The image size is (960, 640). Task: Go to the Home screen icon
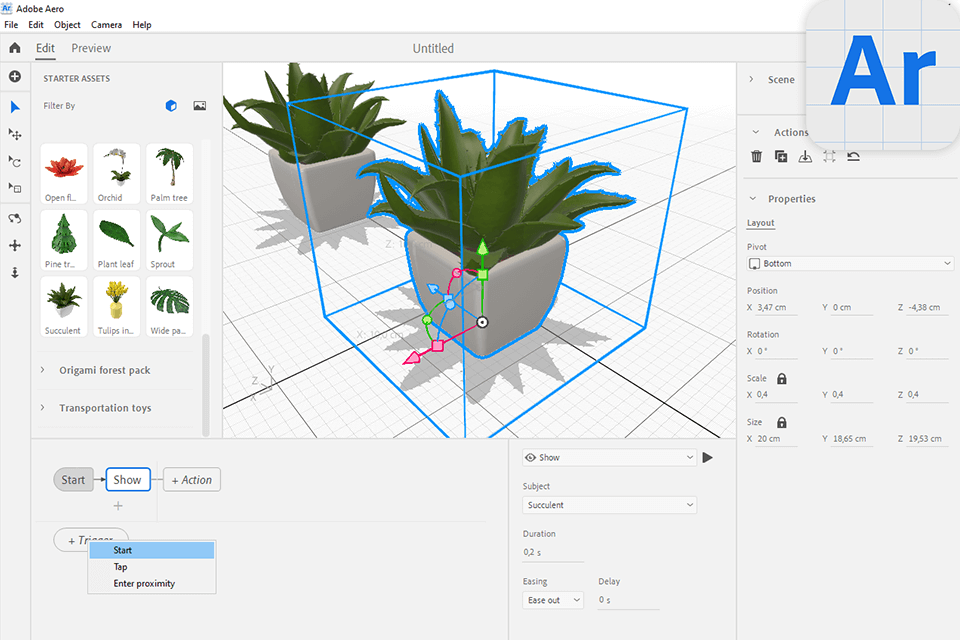[x=15, y=48]
